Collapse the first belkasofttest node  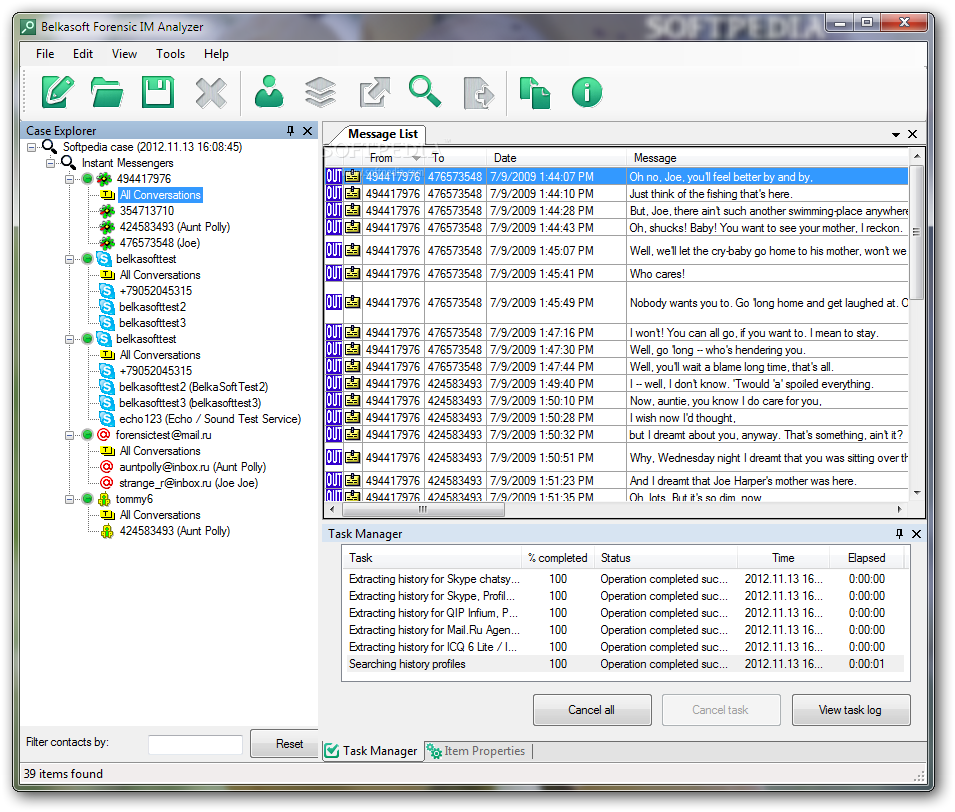[69, 259]
